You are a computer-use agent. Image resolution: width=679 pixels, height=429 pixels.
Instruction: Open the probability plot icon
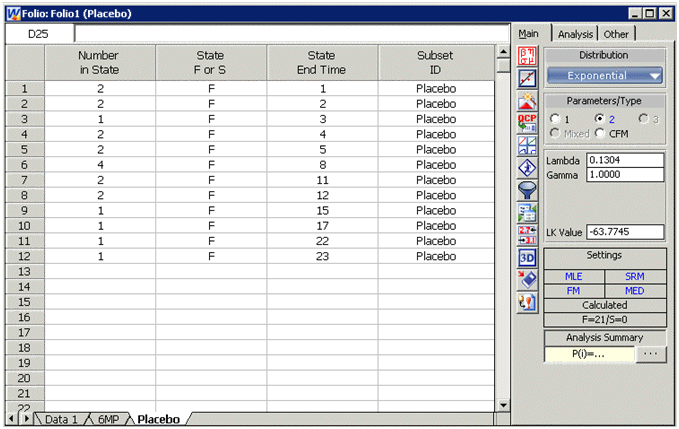pyautogui.click(x=527, y=79)
